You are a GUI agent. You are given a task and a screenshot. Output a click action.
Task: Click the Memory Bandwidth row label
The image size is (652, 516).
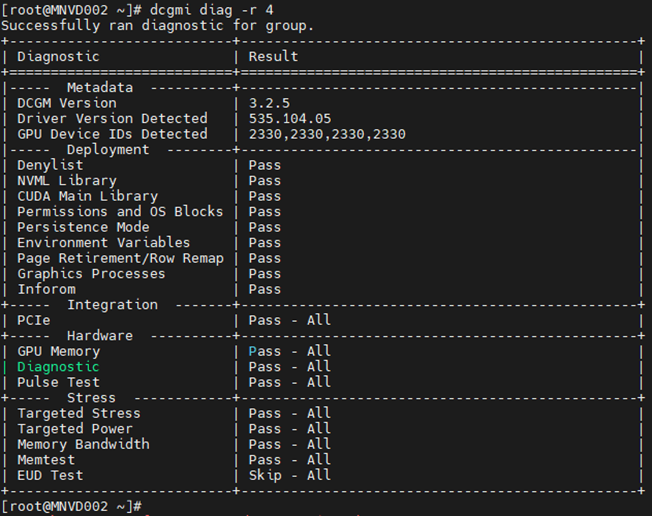pos(83,444)
